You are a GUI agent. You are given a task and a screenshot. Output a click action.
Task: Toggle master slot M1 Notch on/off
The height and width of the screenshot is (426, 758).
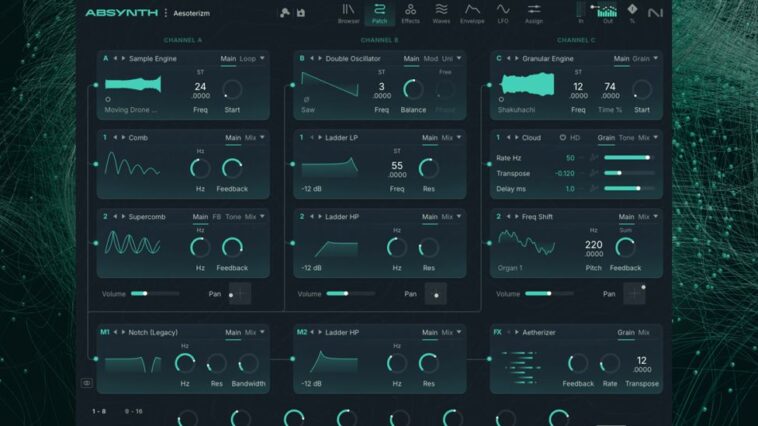(x=104, y=332)
